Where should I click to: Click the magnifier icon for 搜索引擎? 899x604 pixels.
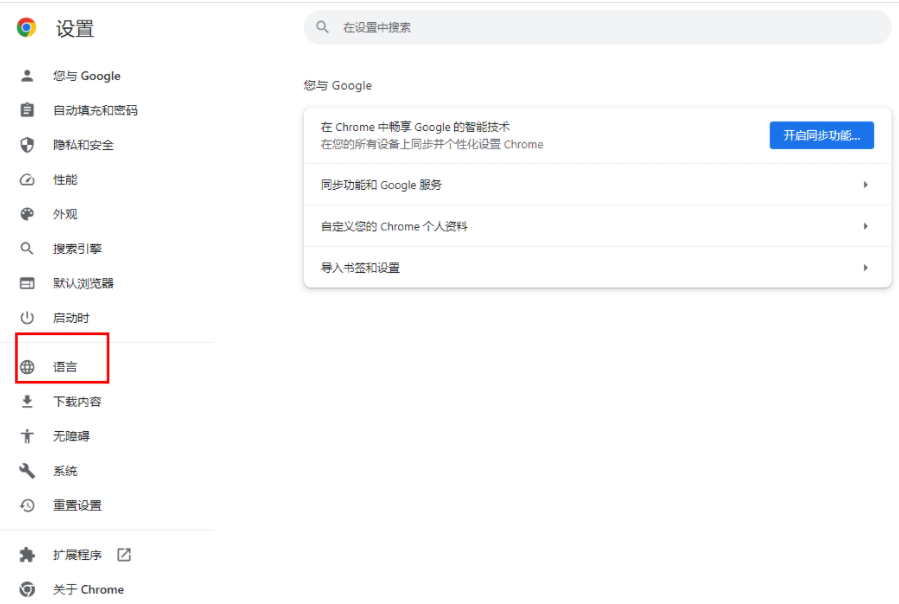(27, 248)
